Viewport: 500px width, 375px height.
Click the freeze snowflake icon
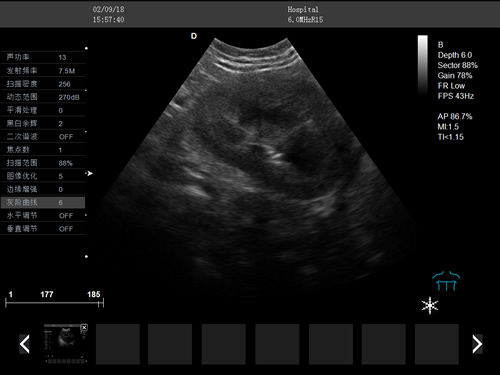pos(430,305)
